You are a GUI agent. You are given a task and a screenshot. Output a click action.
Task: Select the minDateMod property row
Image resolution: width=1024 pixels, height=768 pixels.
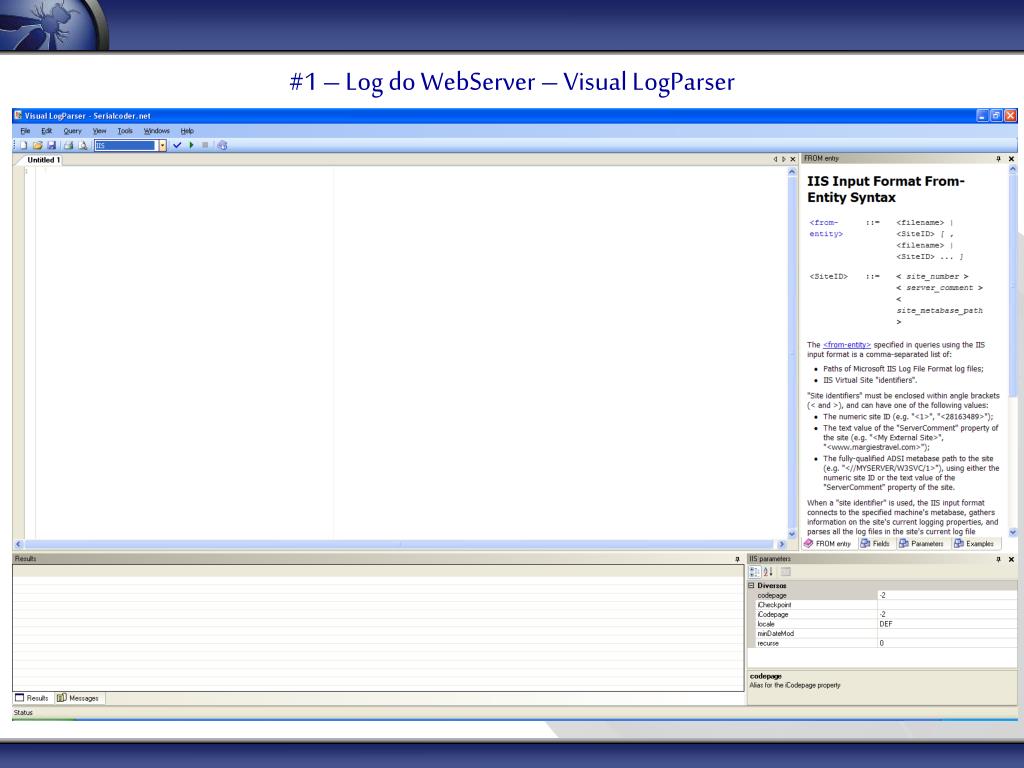pyautogui.click(x=882, y=633)
